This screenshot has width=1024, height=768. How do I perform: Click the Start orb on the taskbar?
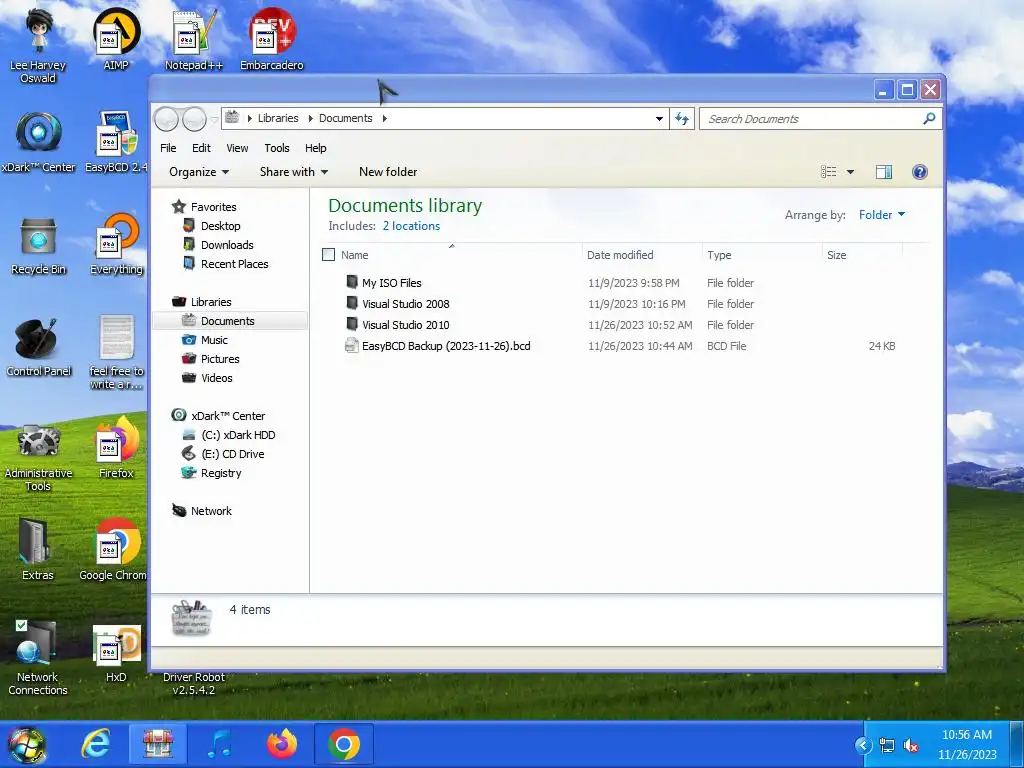(27, 744)
